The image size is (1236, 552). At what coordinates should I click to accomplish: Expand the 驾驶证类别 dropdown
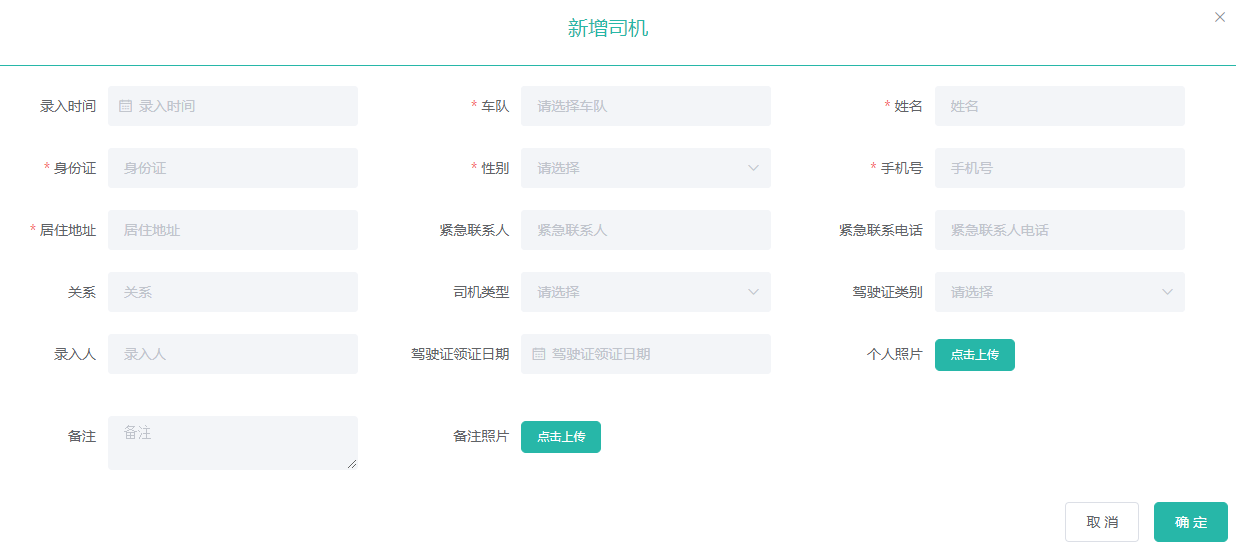tap(1059, 292)
